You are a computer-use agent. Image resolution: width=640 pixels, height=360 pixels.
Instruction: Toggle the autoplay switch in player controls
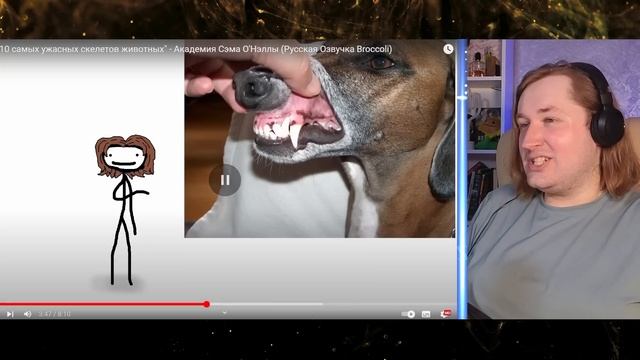click(408, 314)
